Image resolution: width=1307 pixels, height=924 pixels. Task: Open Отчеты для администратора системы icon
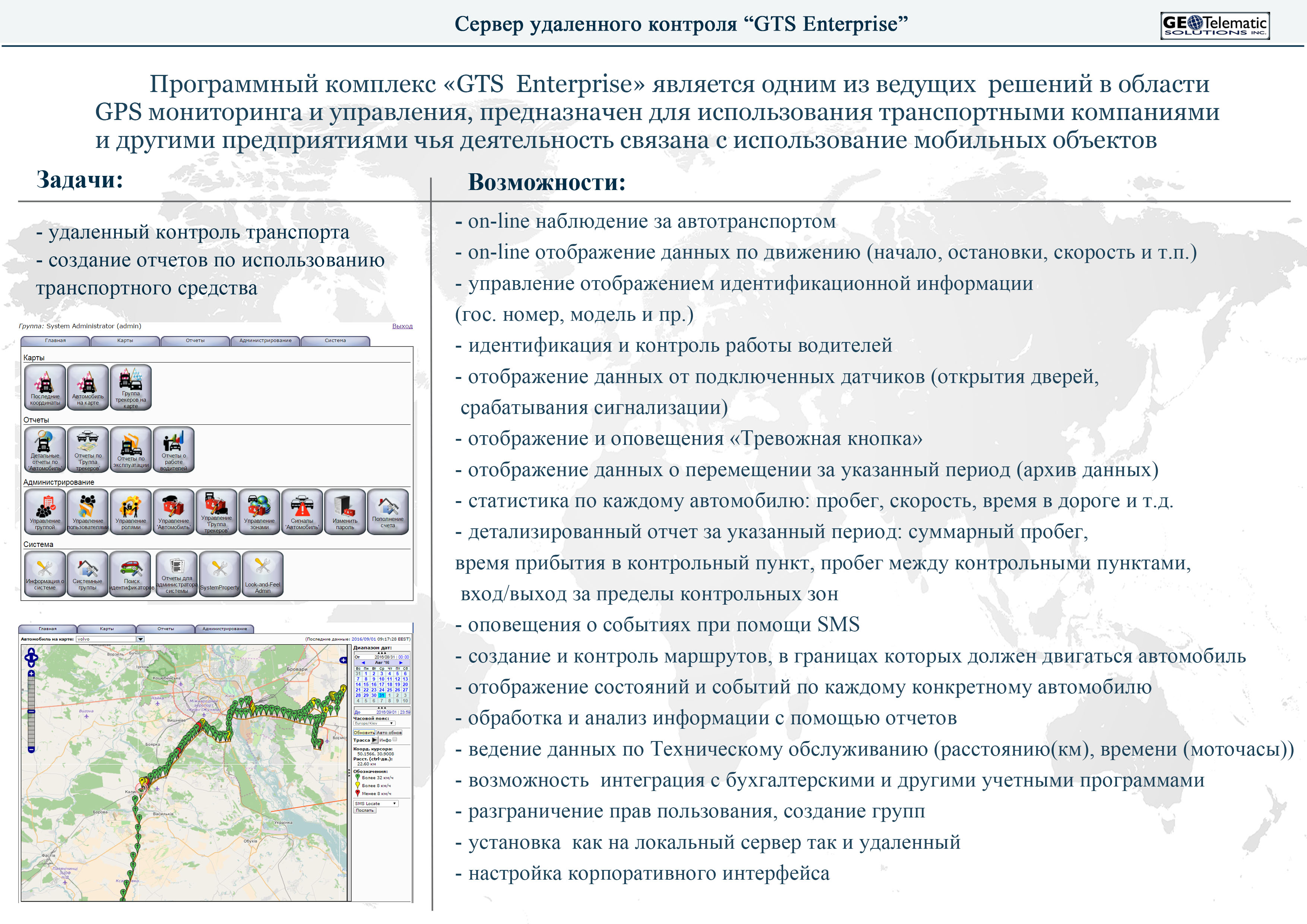click(x=177, y=574)
